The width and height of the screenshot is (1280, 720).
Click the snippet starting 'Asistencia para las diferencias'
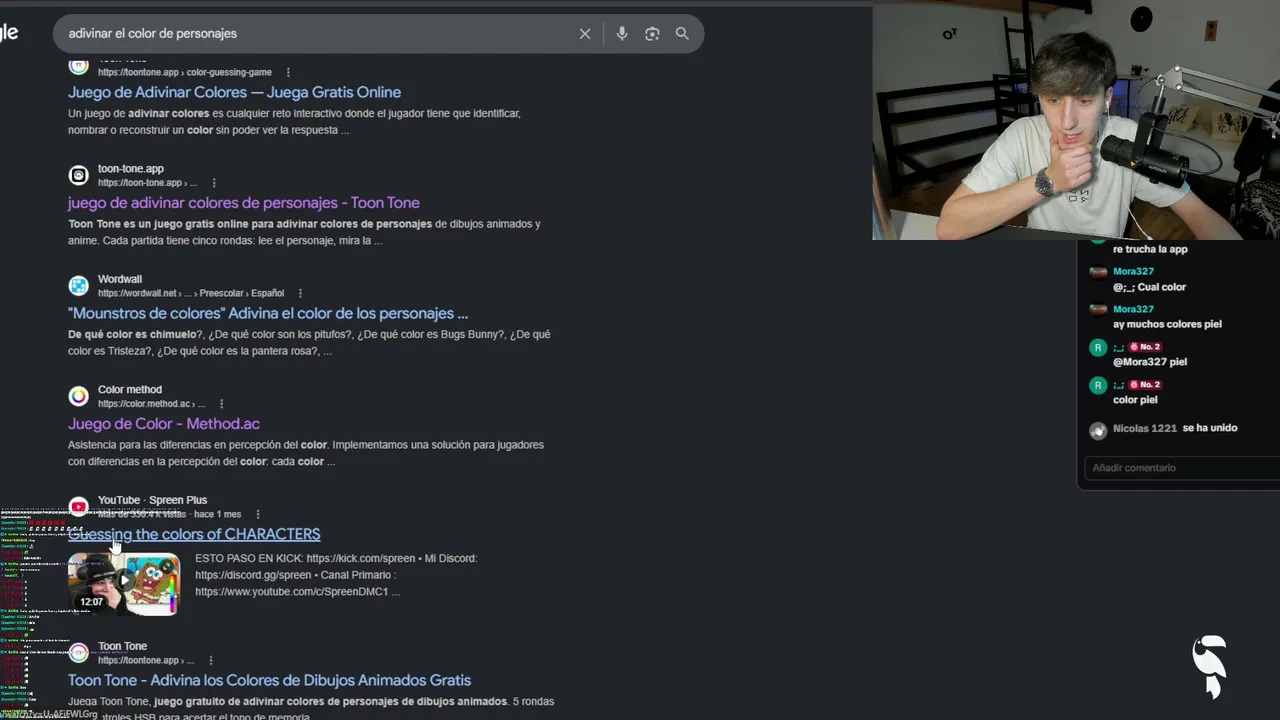(306, 453)
